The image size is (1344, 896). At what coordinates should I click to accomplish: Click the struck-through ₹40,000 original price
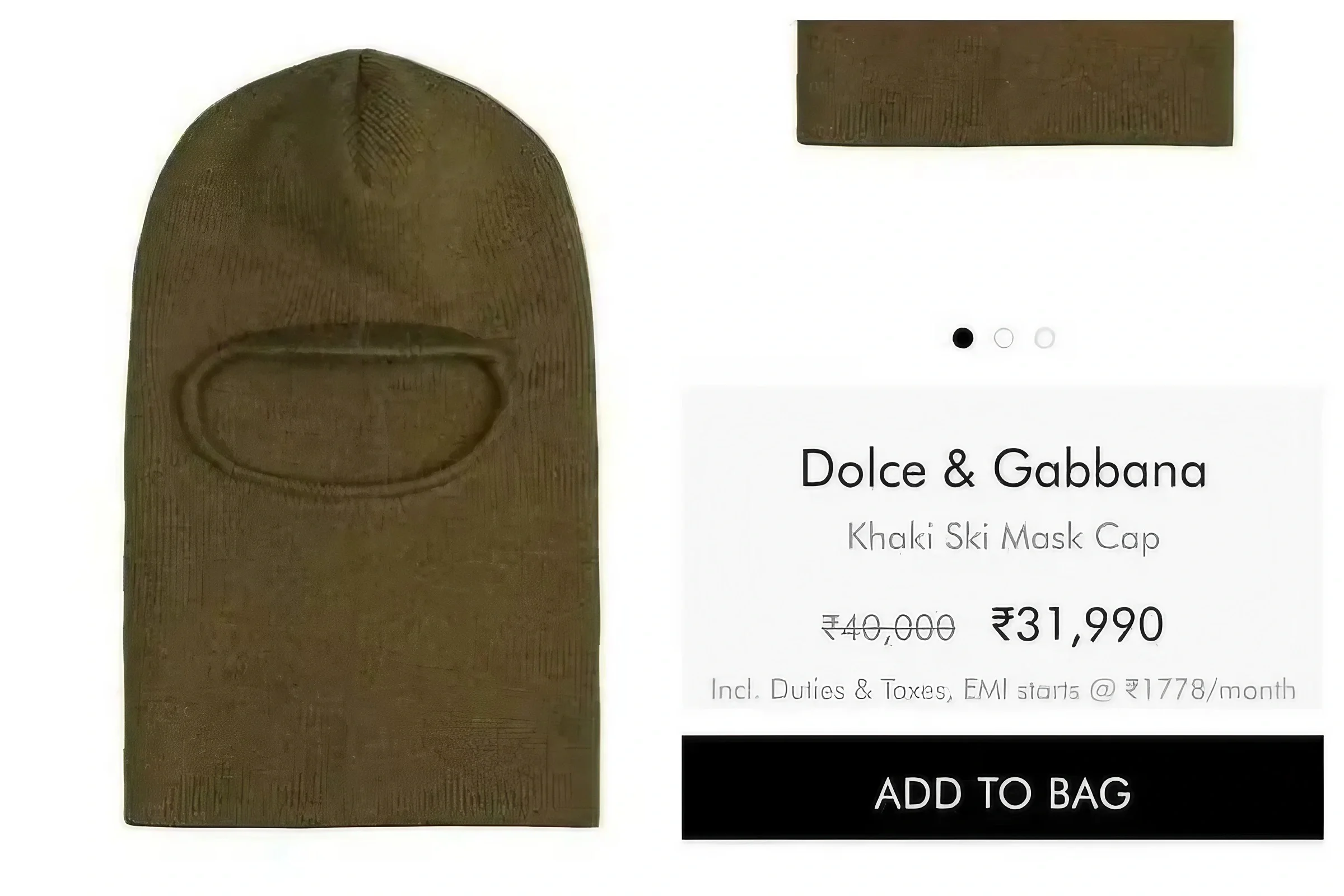click(x=888, y=627)
